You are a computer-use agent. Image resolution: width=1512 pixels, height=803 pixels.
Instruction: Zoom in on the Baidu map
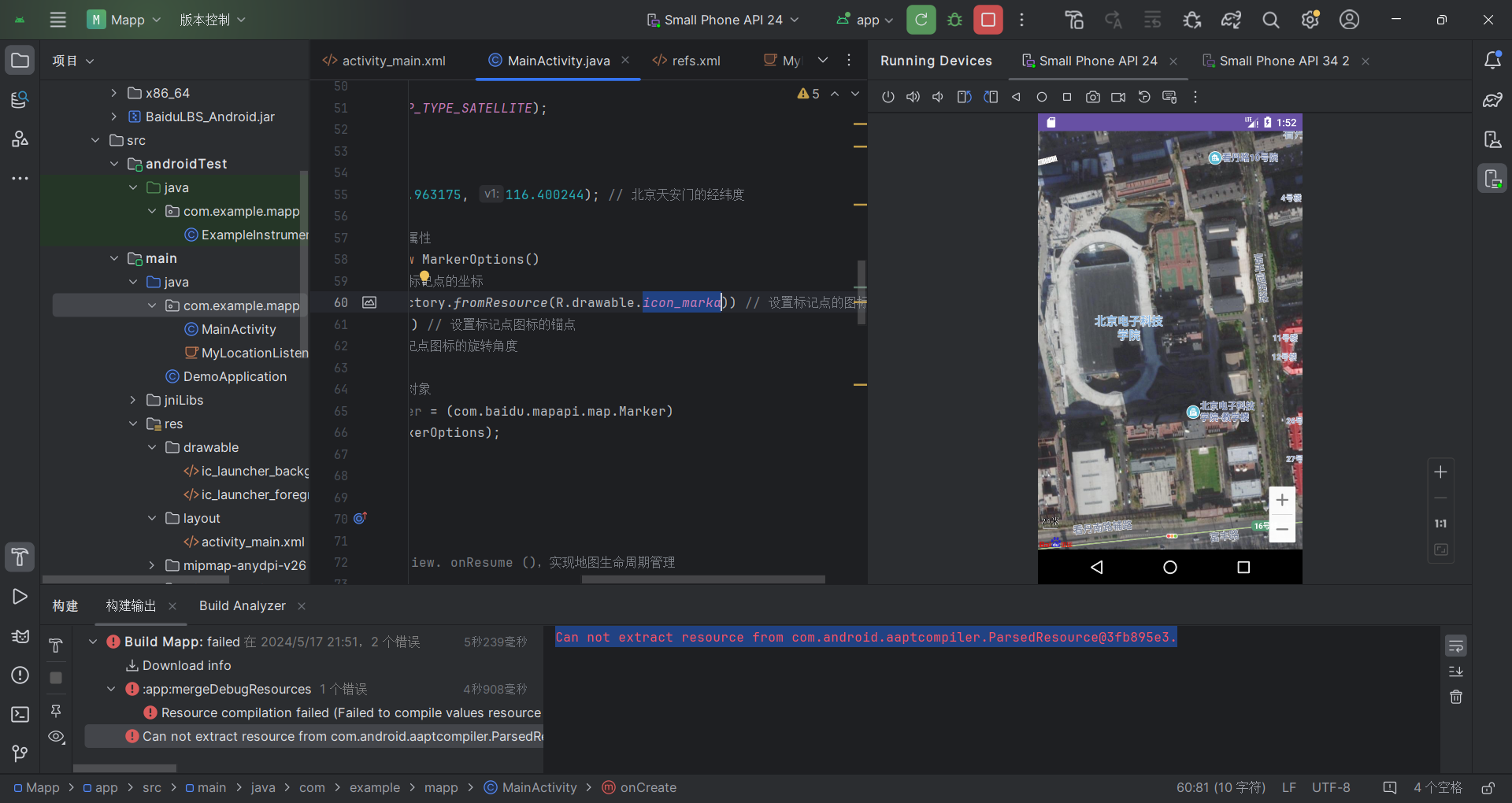[1282, 500]
